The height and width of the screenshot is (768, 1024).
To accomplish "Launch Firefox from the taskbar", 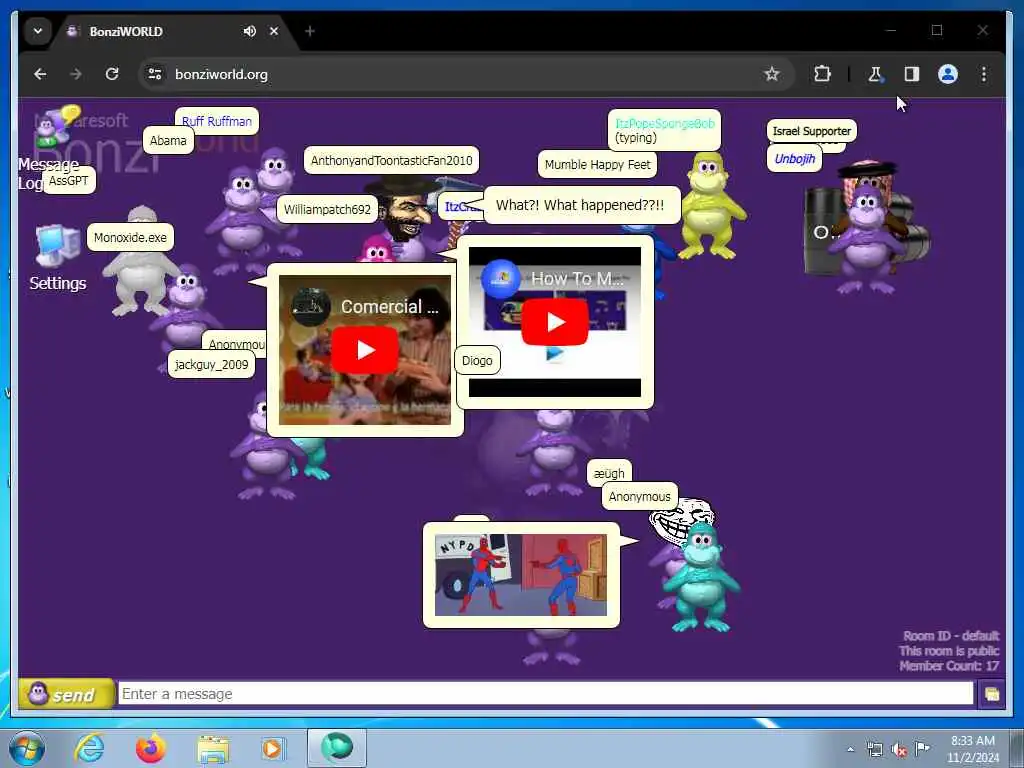I will (x=151, y=748).
